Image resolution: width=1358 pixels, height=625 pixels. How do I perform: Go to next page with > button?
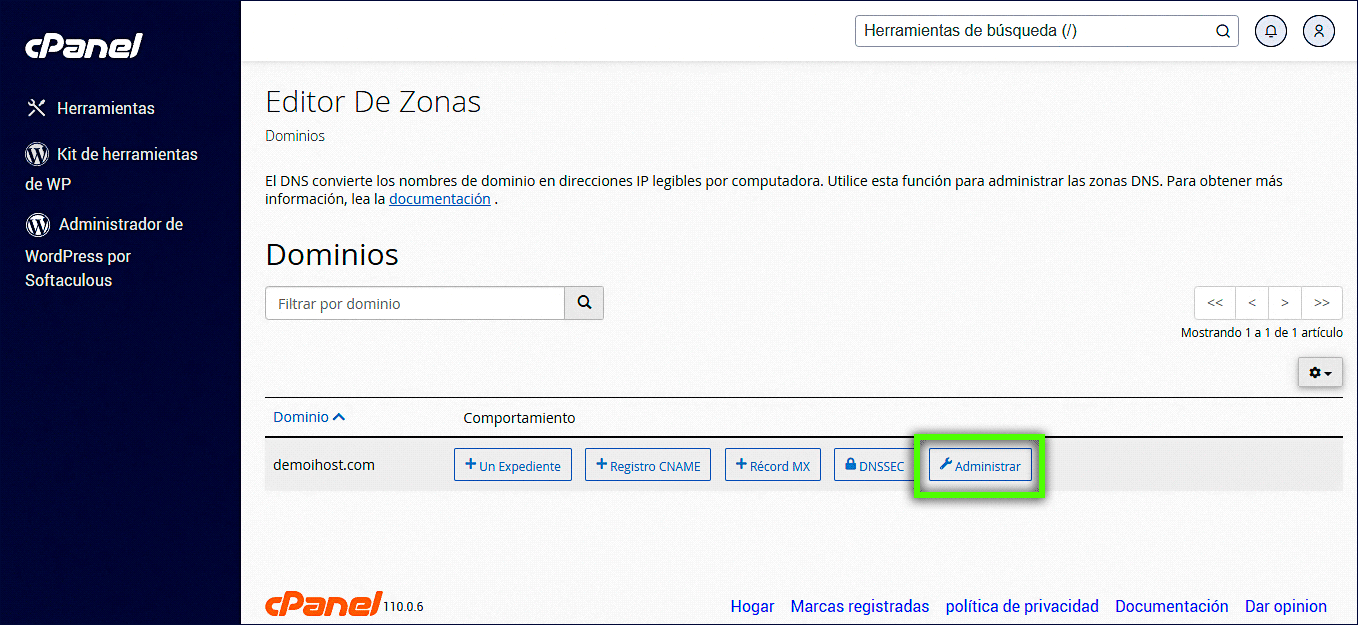click(1285, 303)
